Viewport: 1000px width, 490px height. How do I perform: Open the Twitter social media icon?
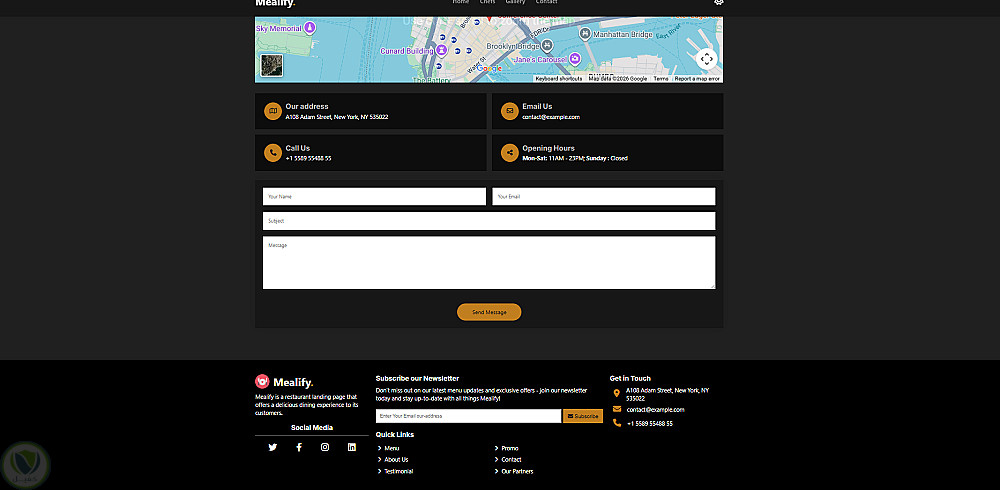point(273,447)
